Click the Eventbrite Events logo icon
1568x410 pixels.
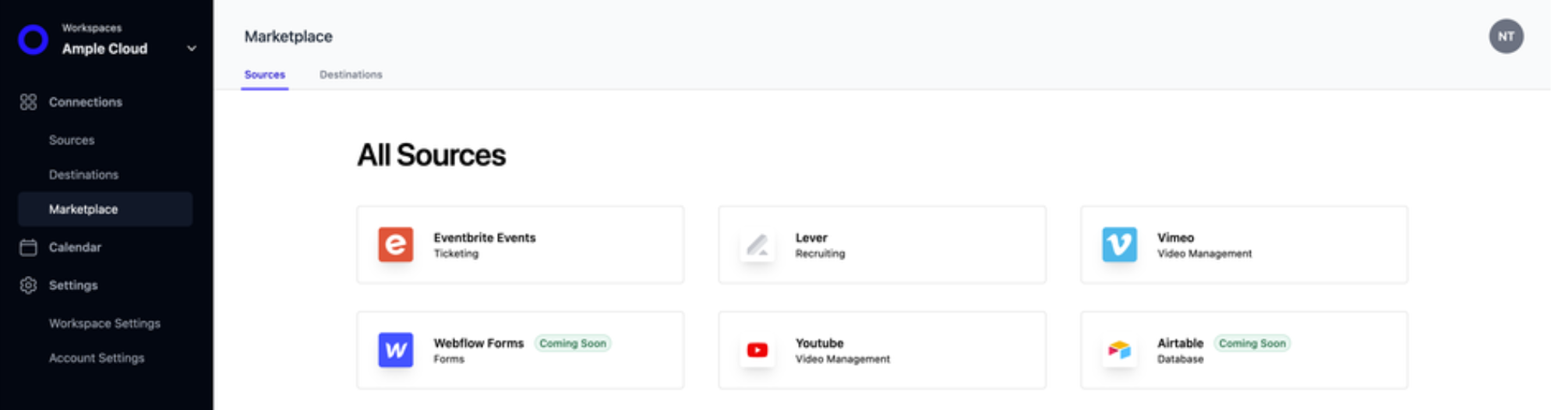[x=395, y=245]
